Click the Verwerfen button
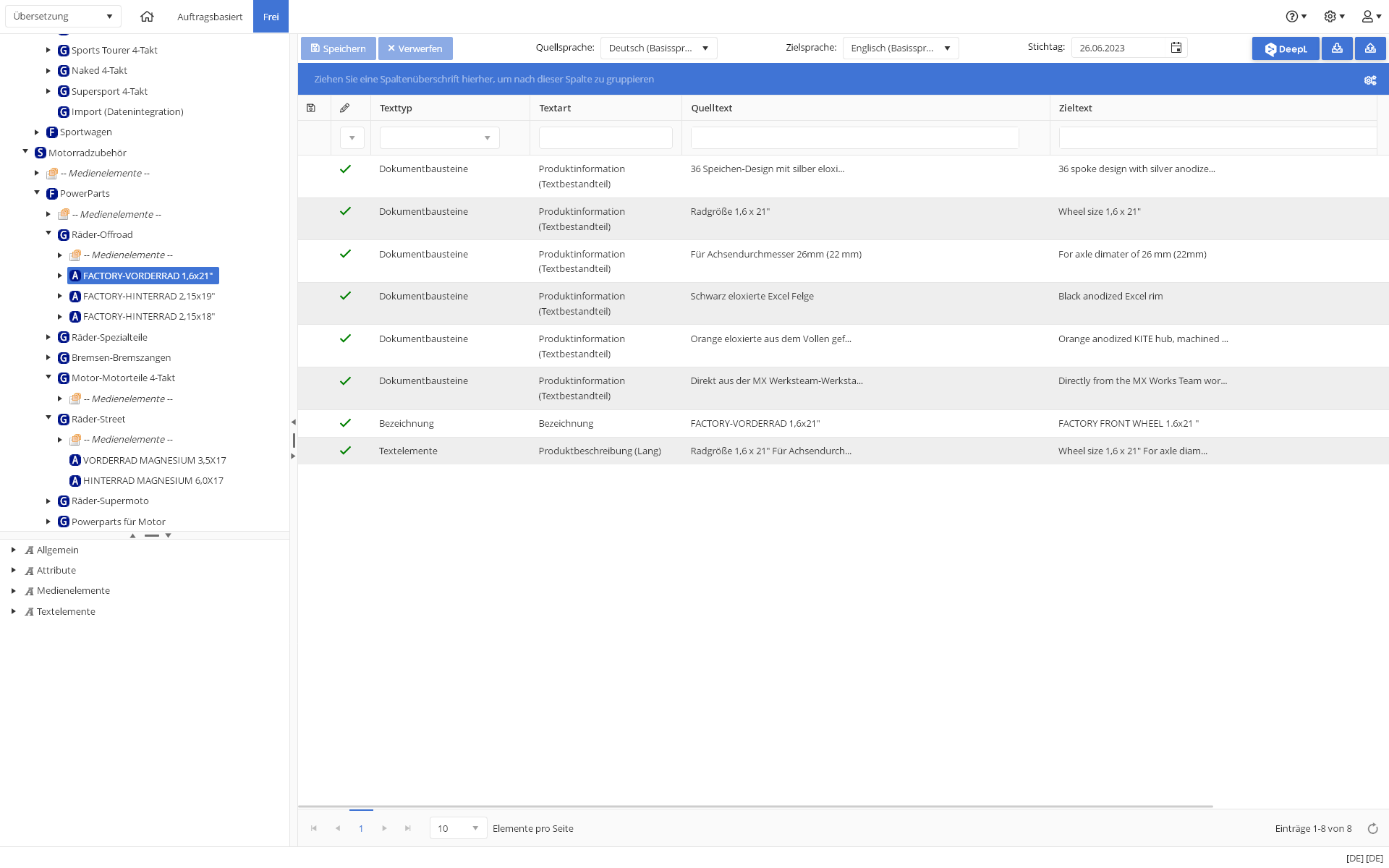This screenshot has width=1389, height=868. click(415, 48)
